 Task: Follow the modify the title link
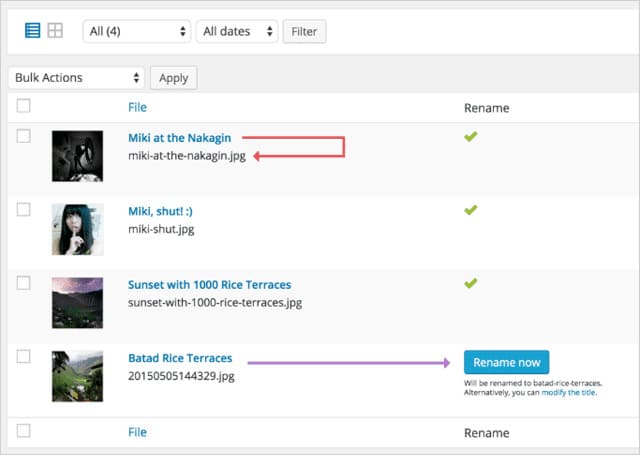point(575,393)
